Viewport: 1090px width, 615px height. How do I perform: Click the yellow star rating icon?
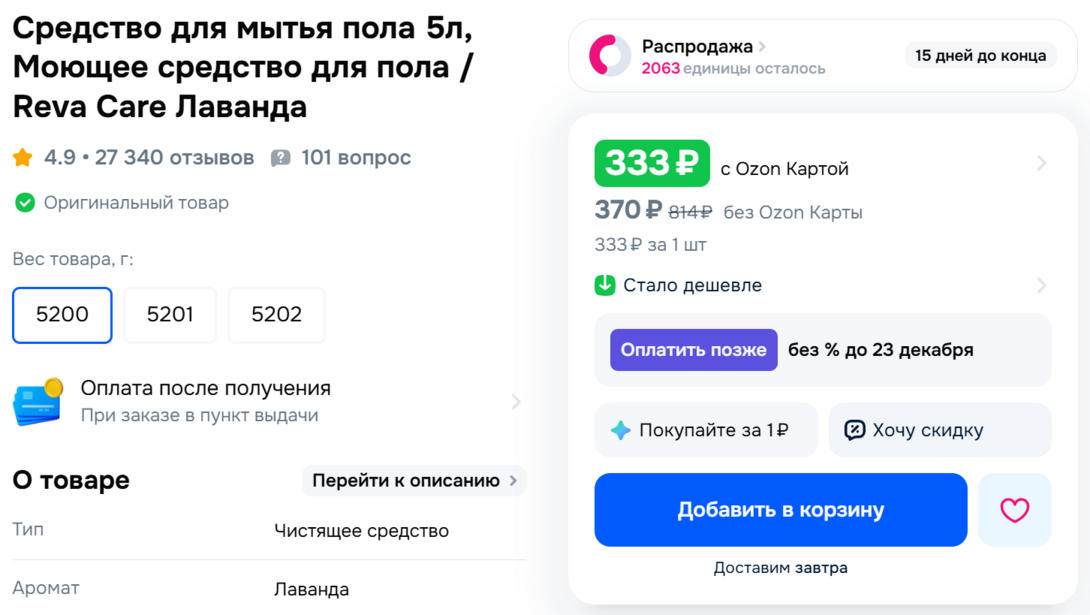(21, 157)
